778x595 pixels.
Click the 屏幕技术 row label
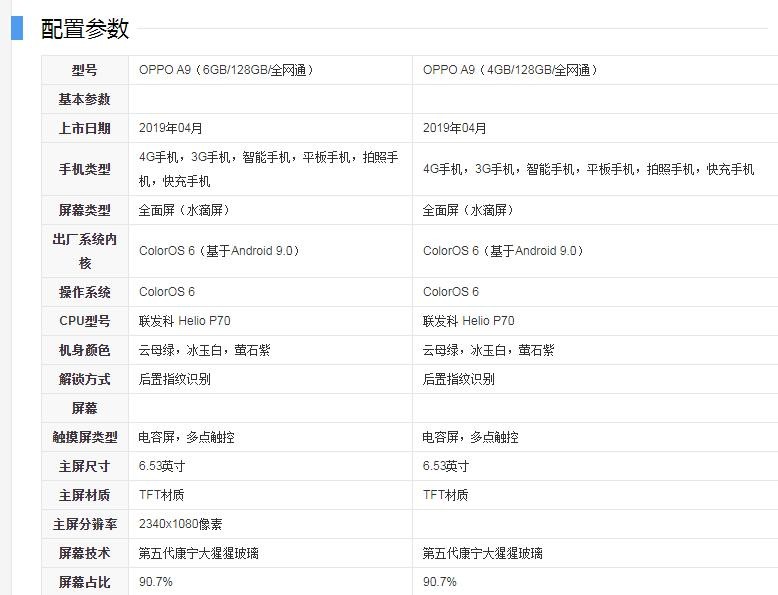point(85,553)
